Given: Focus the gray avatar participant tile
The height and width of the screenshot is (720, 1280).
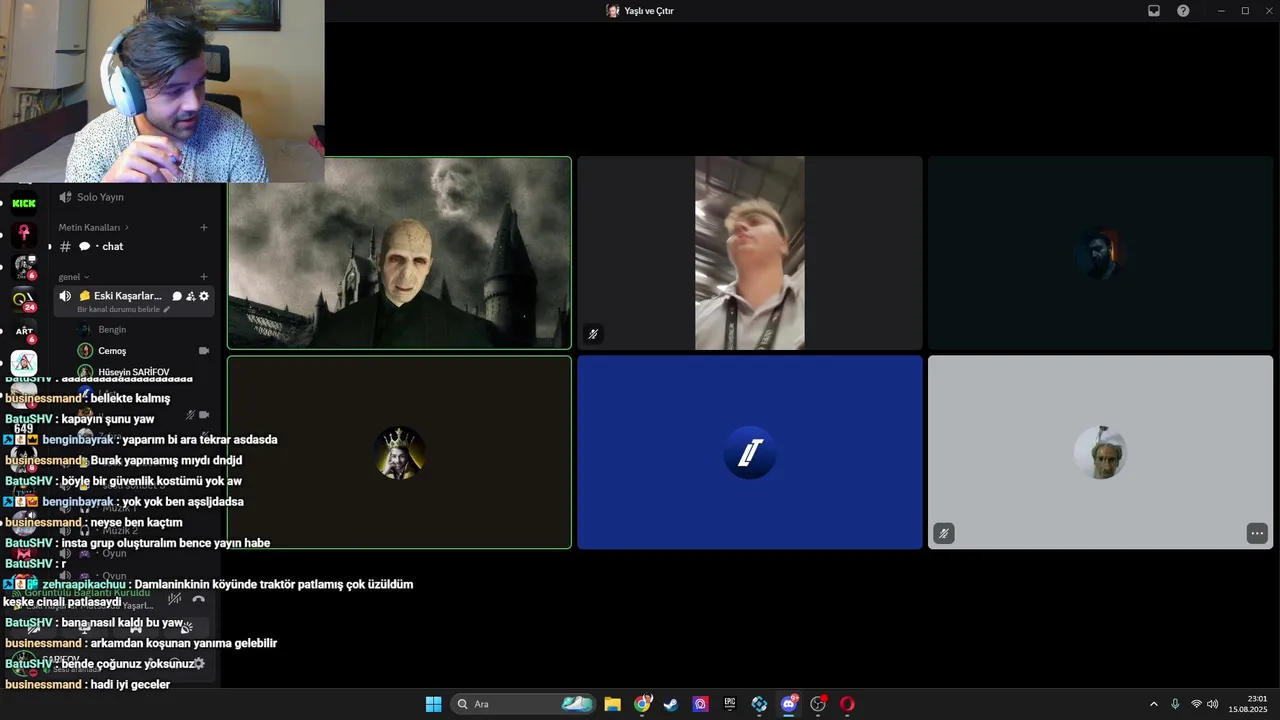Looking at the screenshot, I should pyautogui.click(x=1100, y=452).
